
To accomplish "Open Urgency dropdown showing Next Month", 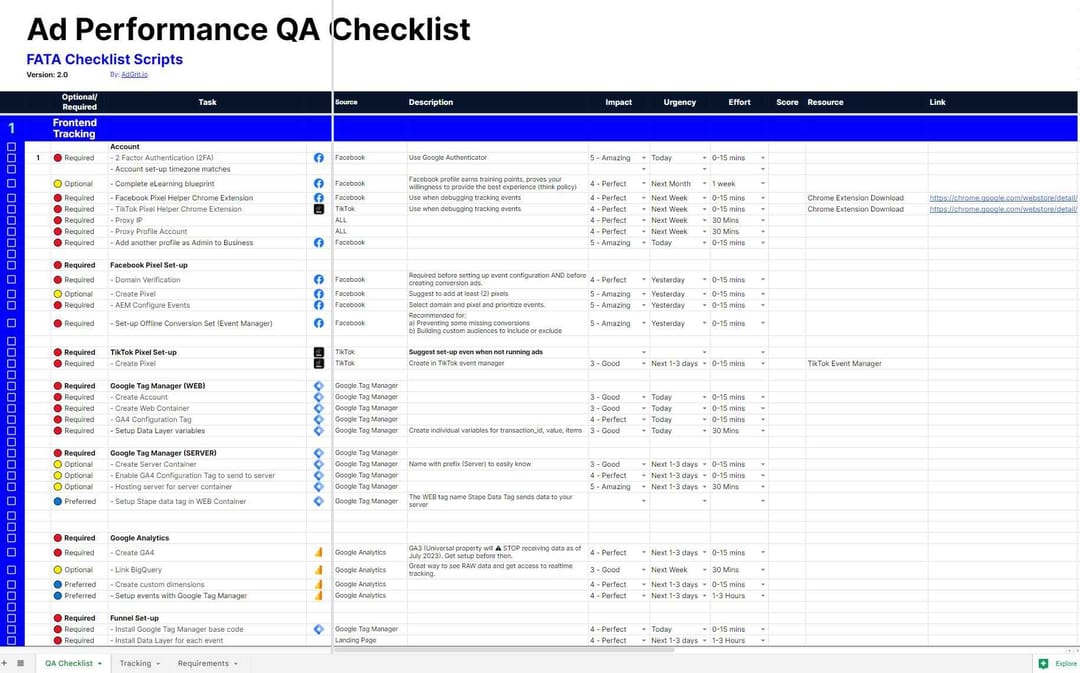I will [x=704, y=184].
